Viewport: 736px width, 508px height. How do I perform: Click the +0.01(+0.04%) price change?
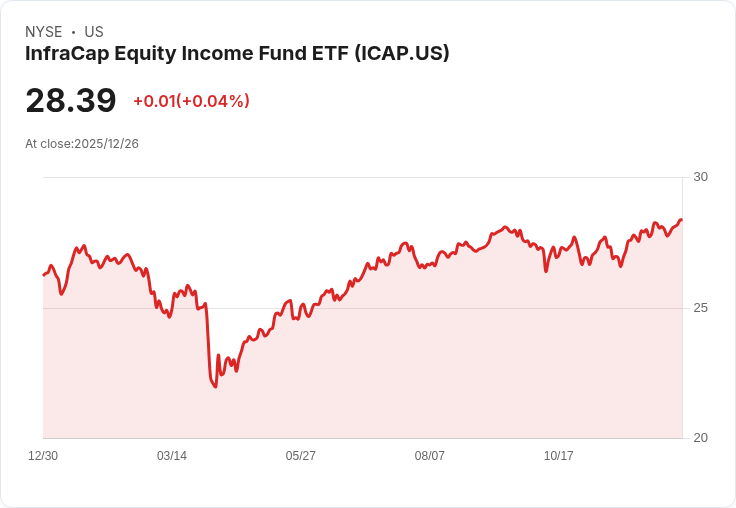pos(192,101)
